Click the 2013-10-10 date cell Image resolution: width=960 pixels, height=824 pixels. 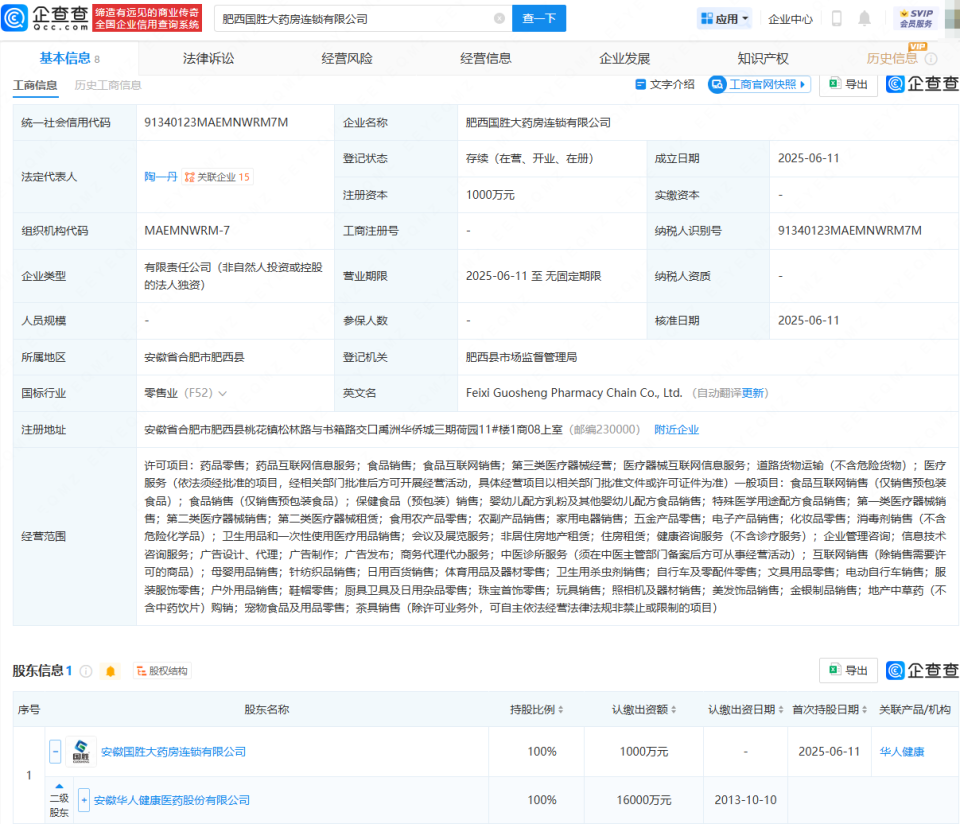(x=745, y=800)
